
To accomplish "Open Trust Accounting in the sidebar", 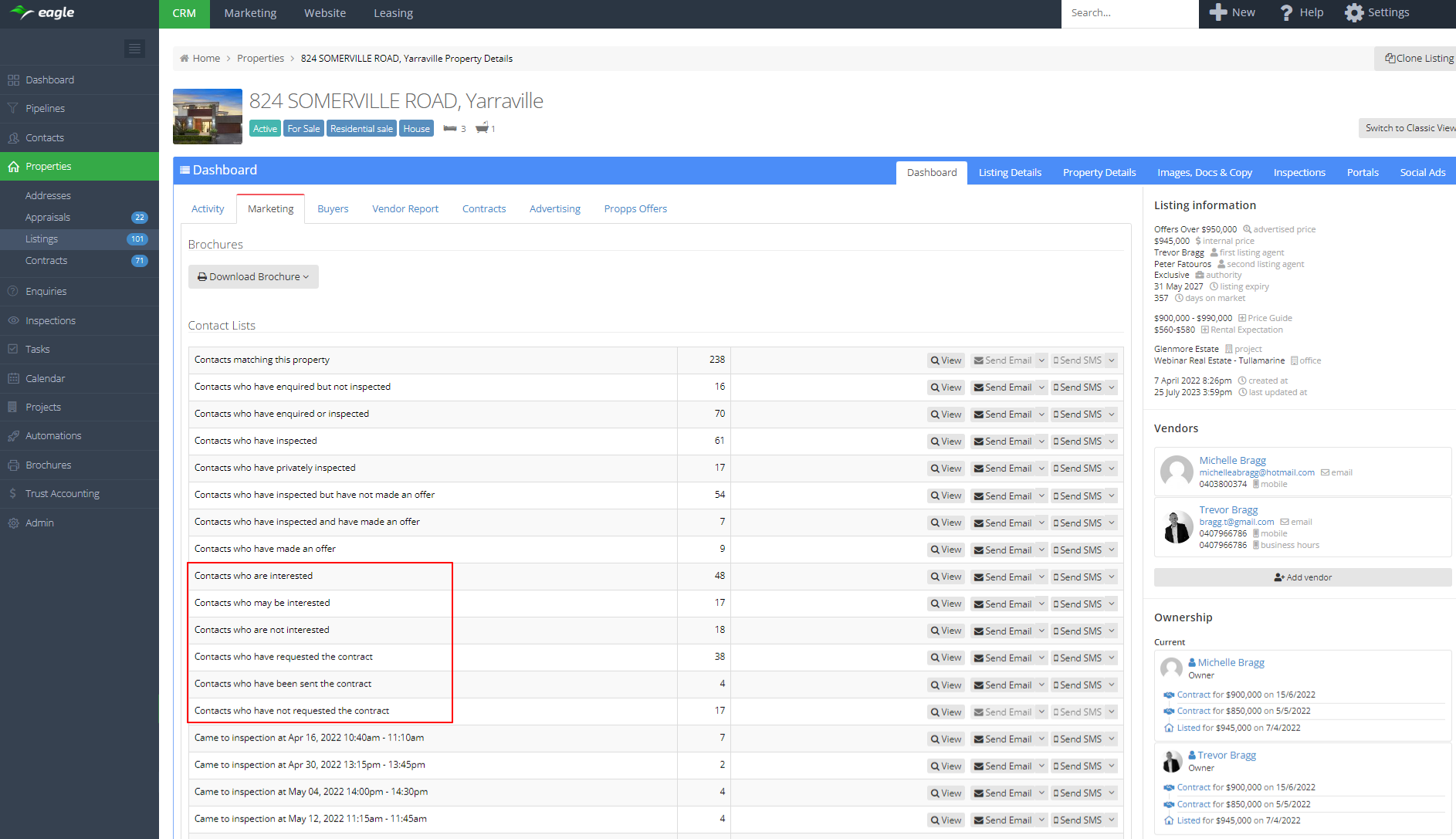I will pyautogui.click(x=62, y=494).
